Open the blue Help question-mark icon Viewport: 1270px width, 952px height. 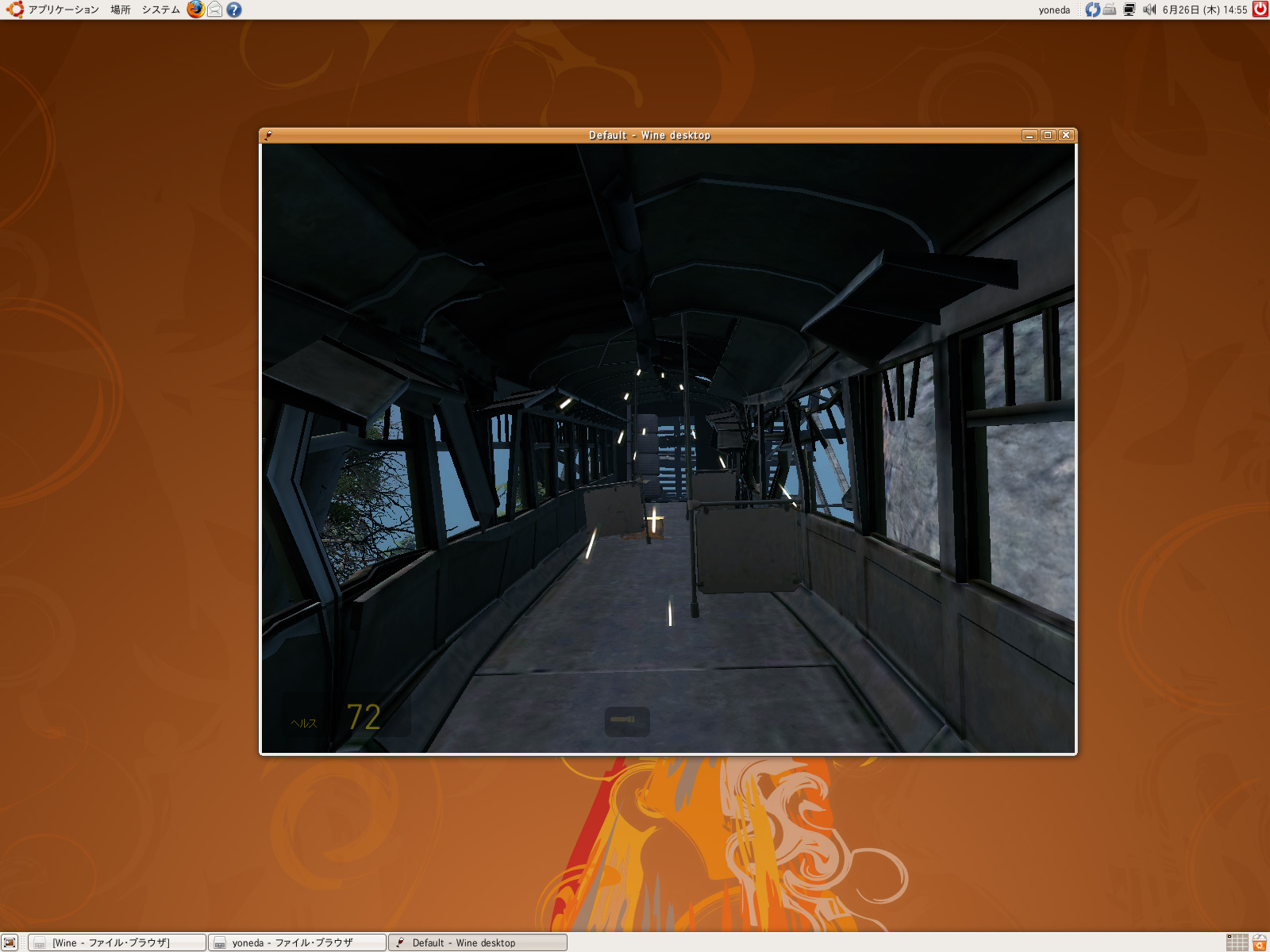tap(233, 10)
